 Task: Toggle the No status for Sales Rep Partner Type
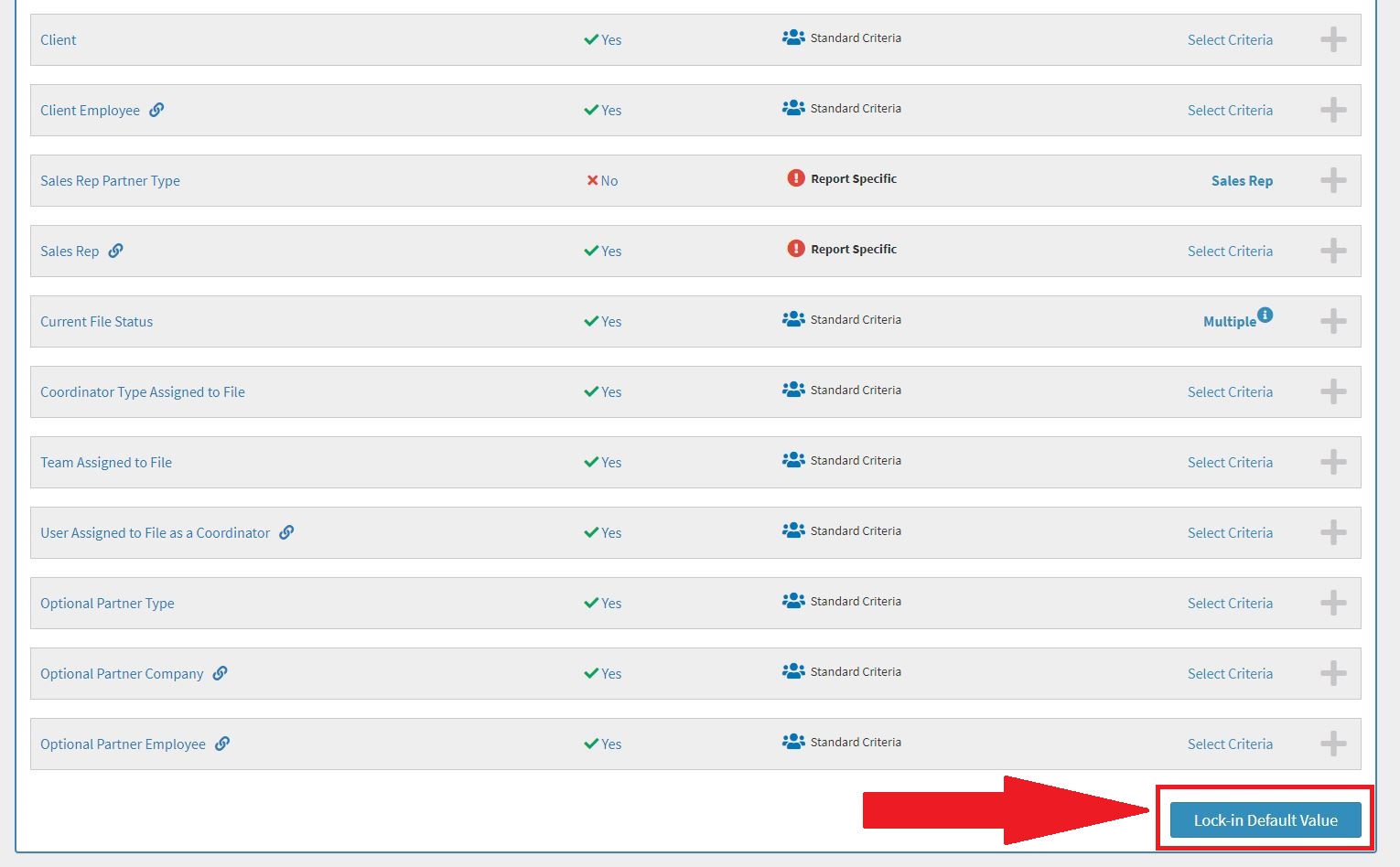(602, 181)
